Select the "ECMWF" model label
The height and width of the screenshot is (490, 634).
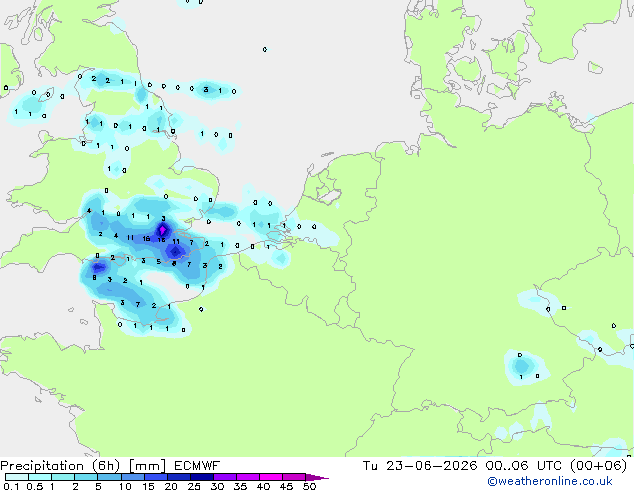197,466
